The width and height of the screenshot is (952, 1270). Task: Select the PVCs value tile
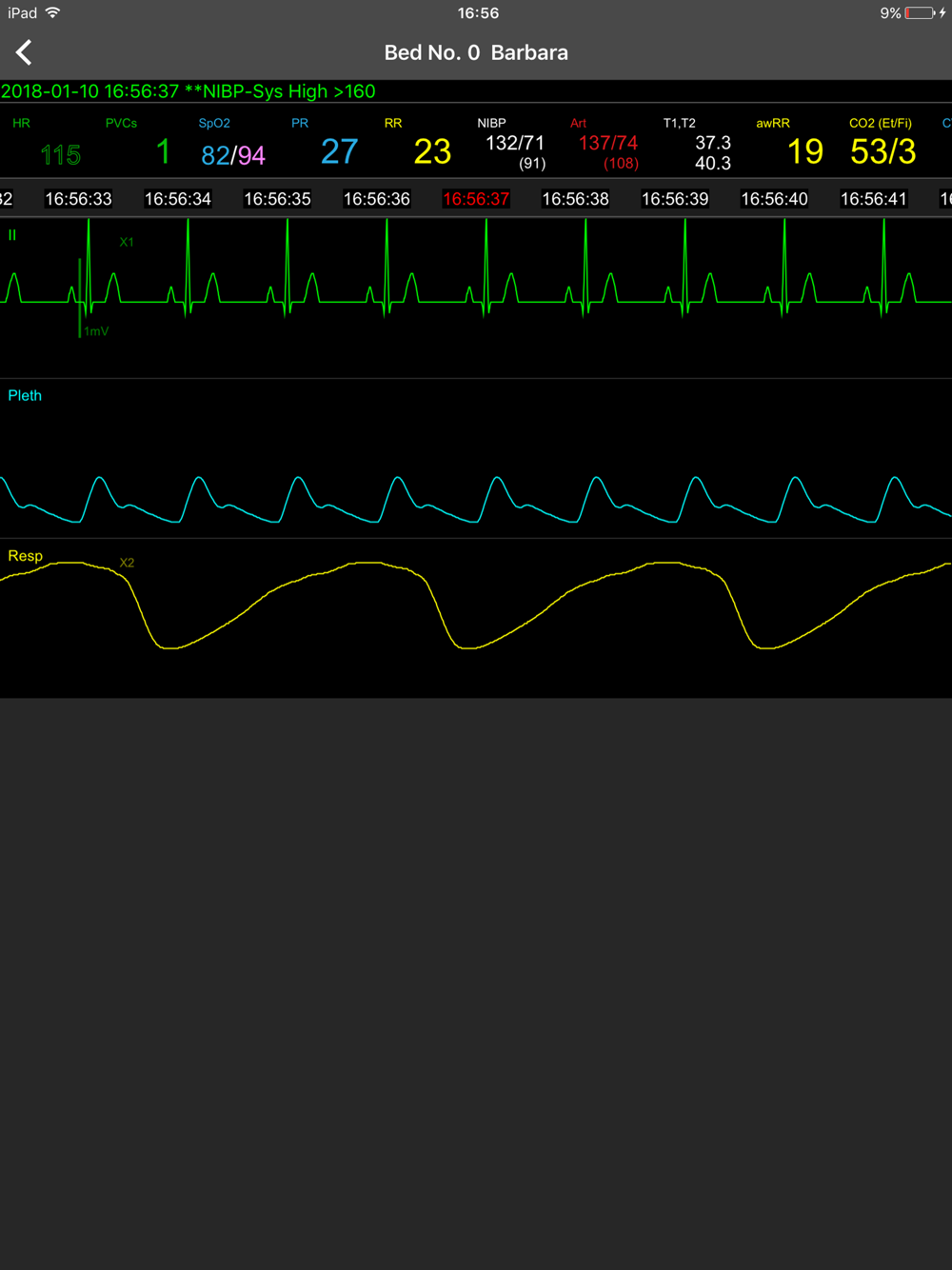[x=162, y=151]
